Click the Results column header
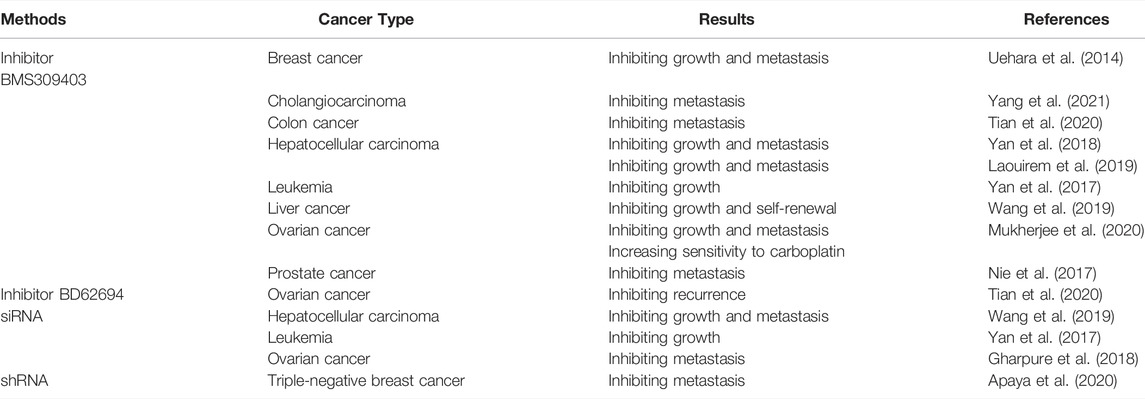The height and width of the screenshot is (399, 1145). coord(727,20)
